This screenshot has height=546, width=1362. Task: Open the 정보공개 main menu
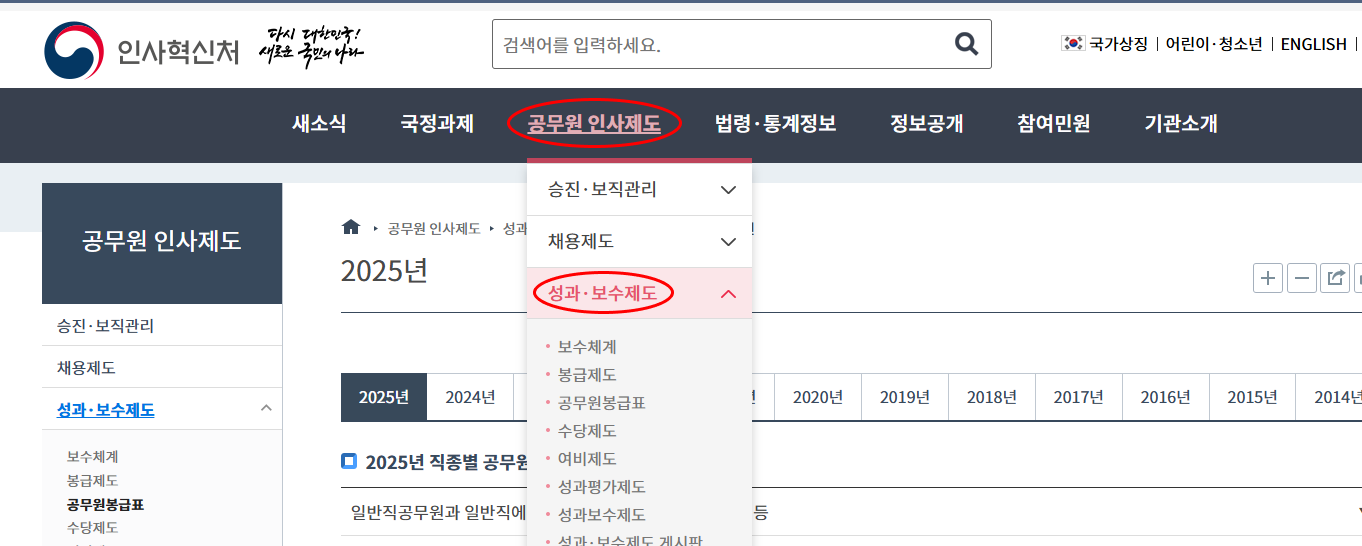(927, 124)
